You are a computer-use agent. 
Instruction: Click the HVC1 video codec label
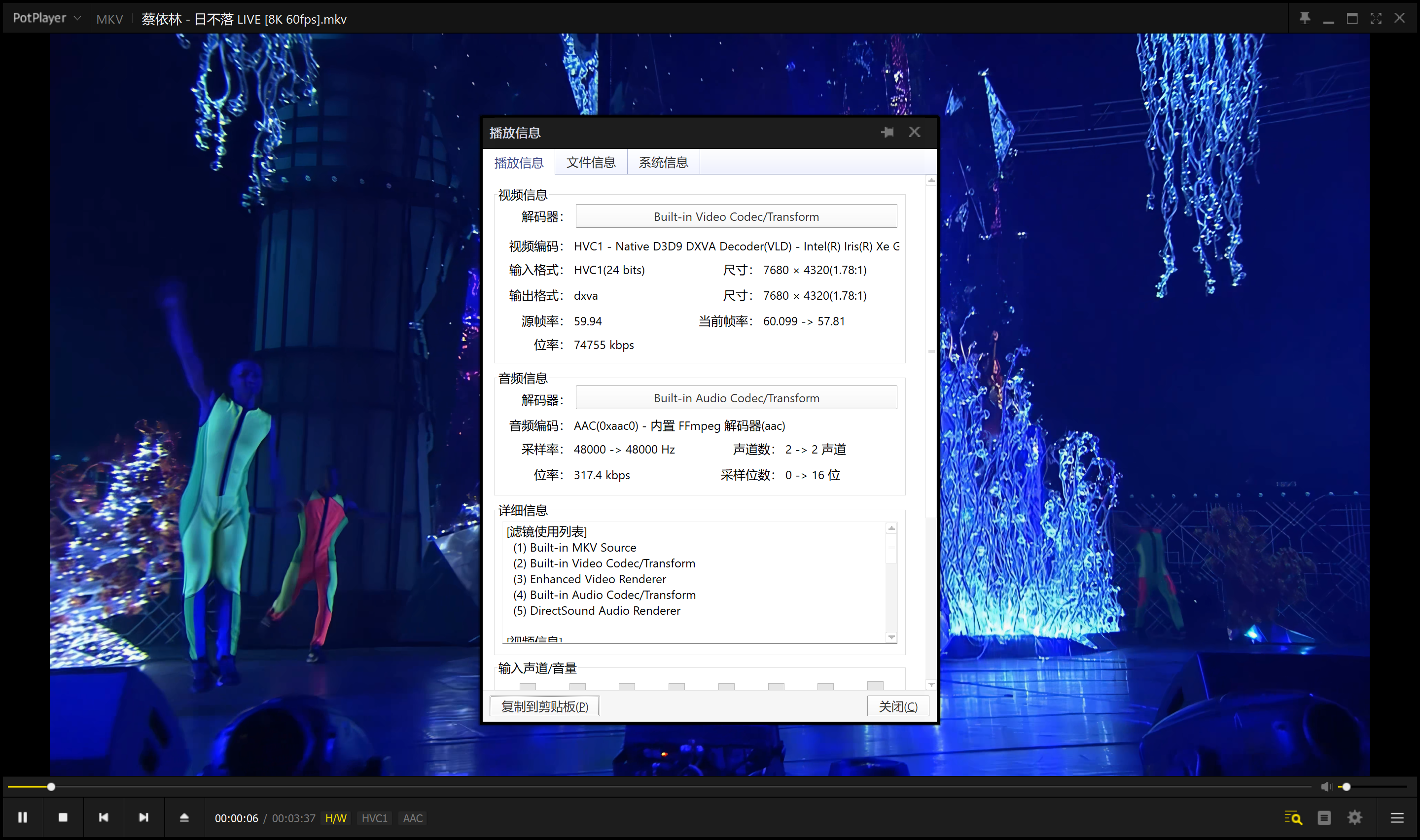click(x=374, y=818)
